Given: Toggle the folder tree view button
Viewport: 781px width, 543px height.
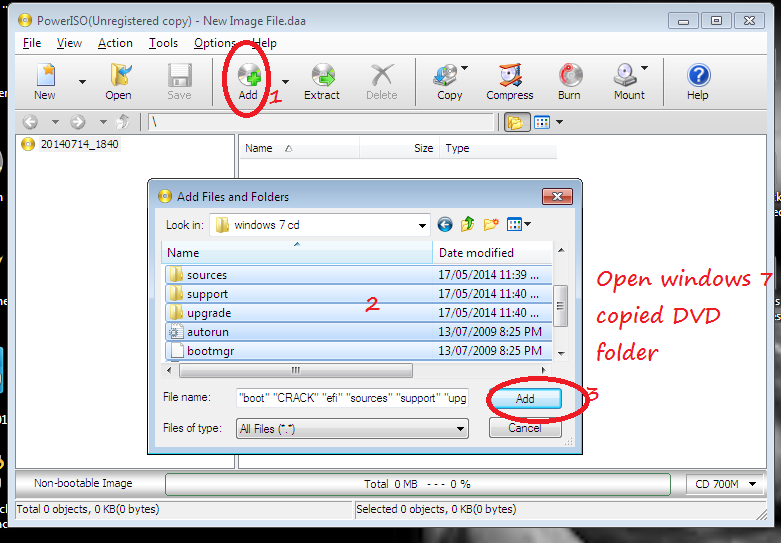Looking at the screenshot, I should [x=517, y=122].
